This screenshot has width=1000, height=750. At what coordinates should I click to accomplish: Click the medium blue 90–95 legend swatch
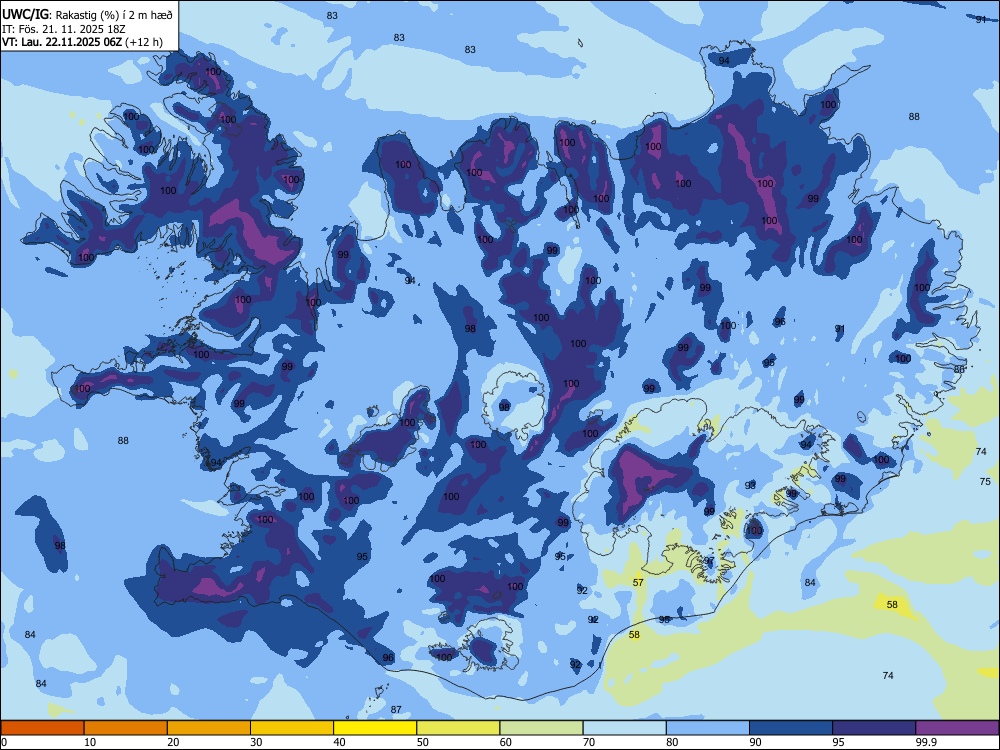(x=791, y=728)
